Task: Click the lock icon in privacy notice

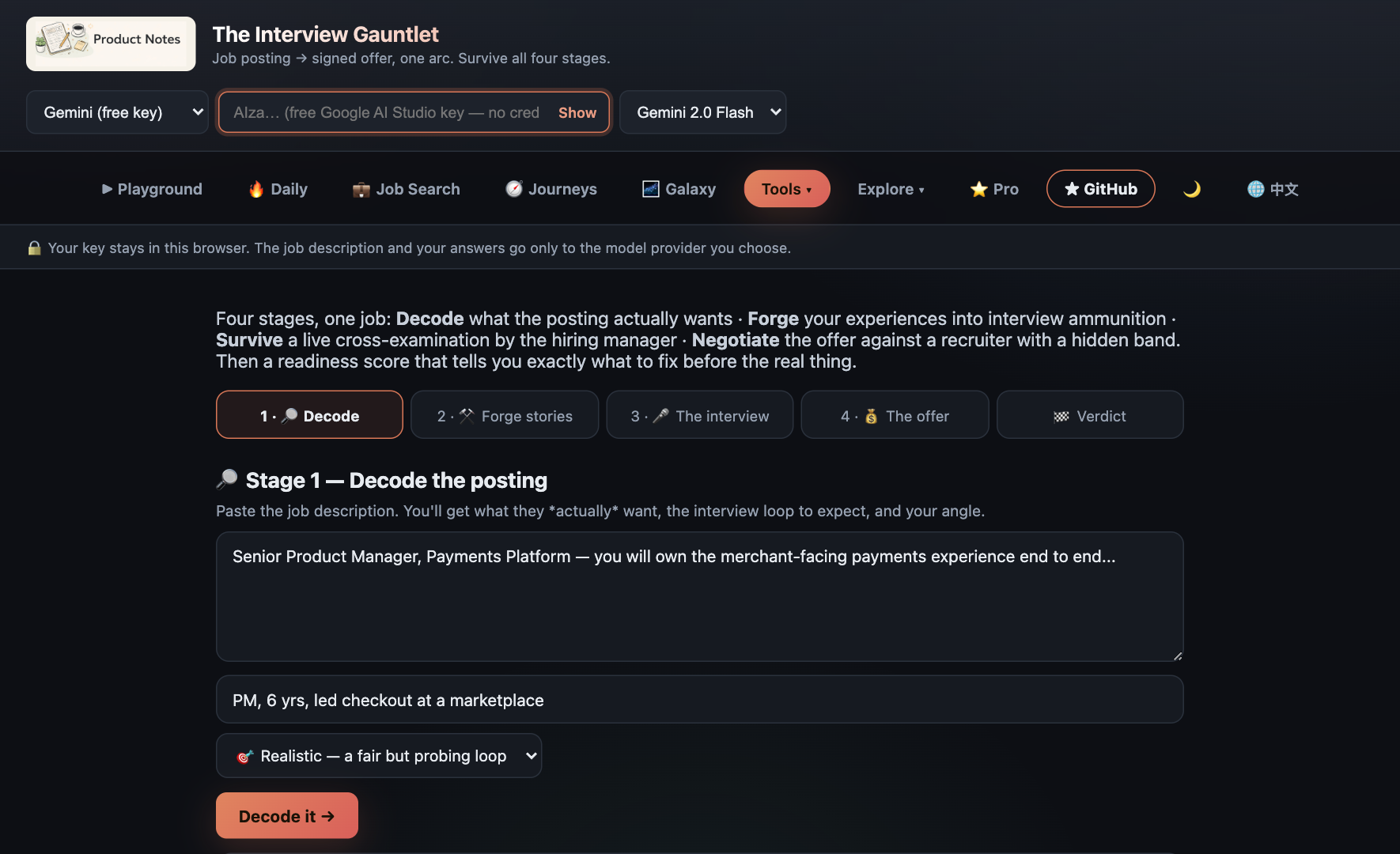Action: (x=34, y=248)
